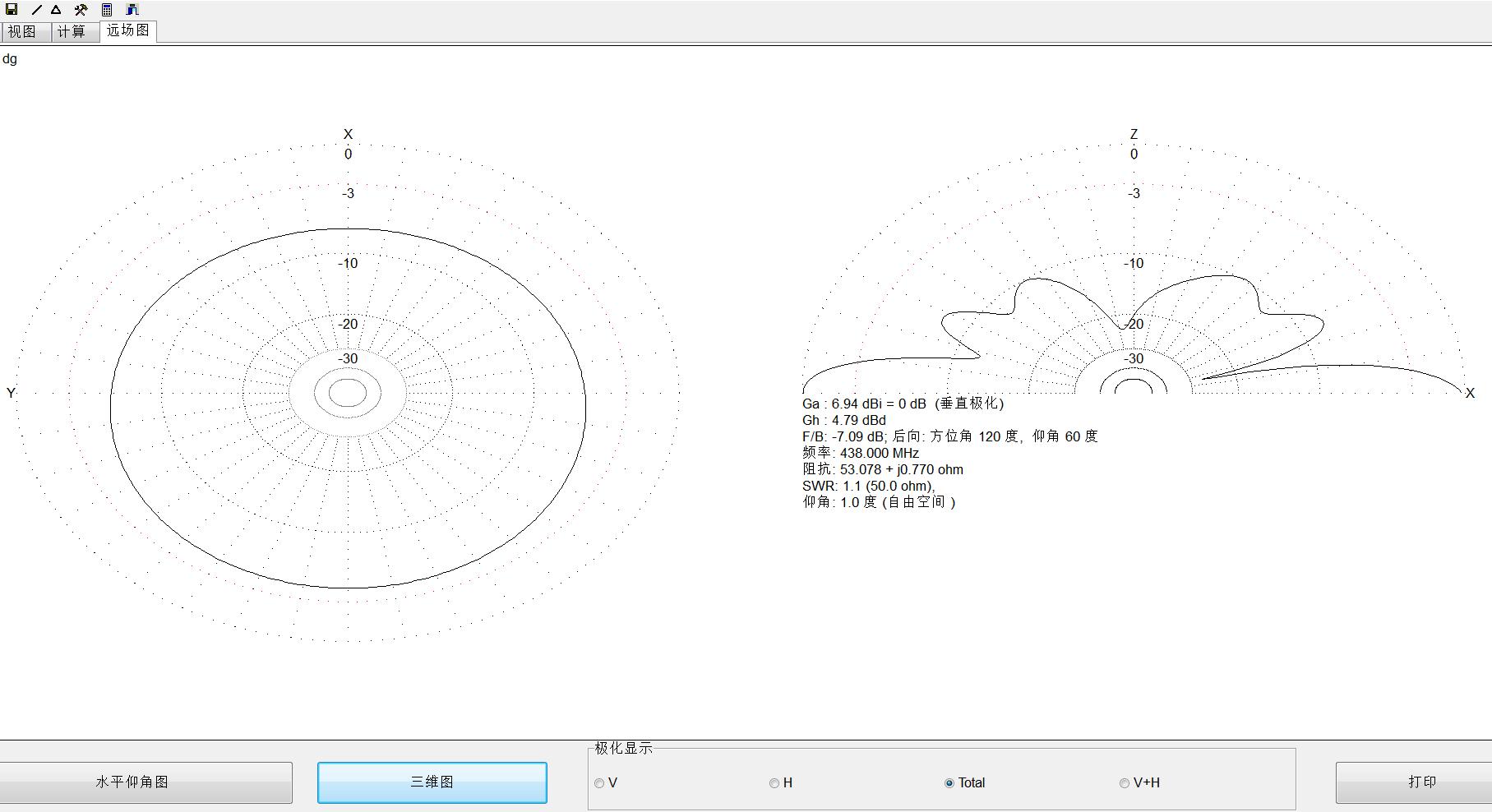1492x812 pixels.
Task: Select the 远场图 tab
Action: point(127,30)
